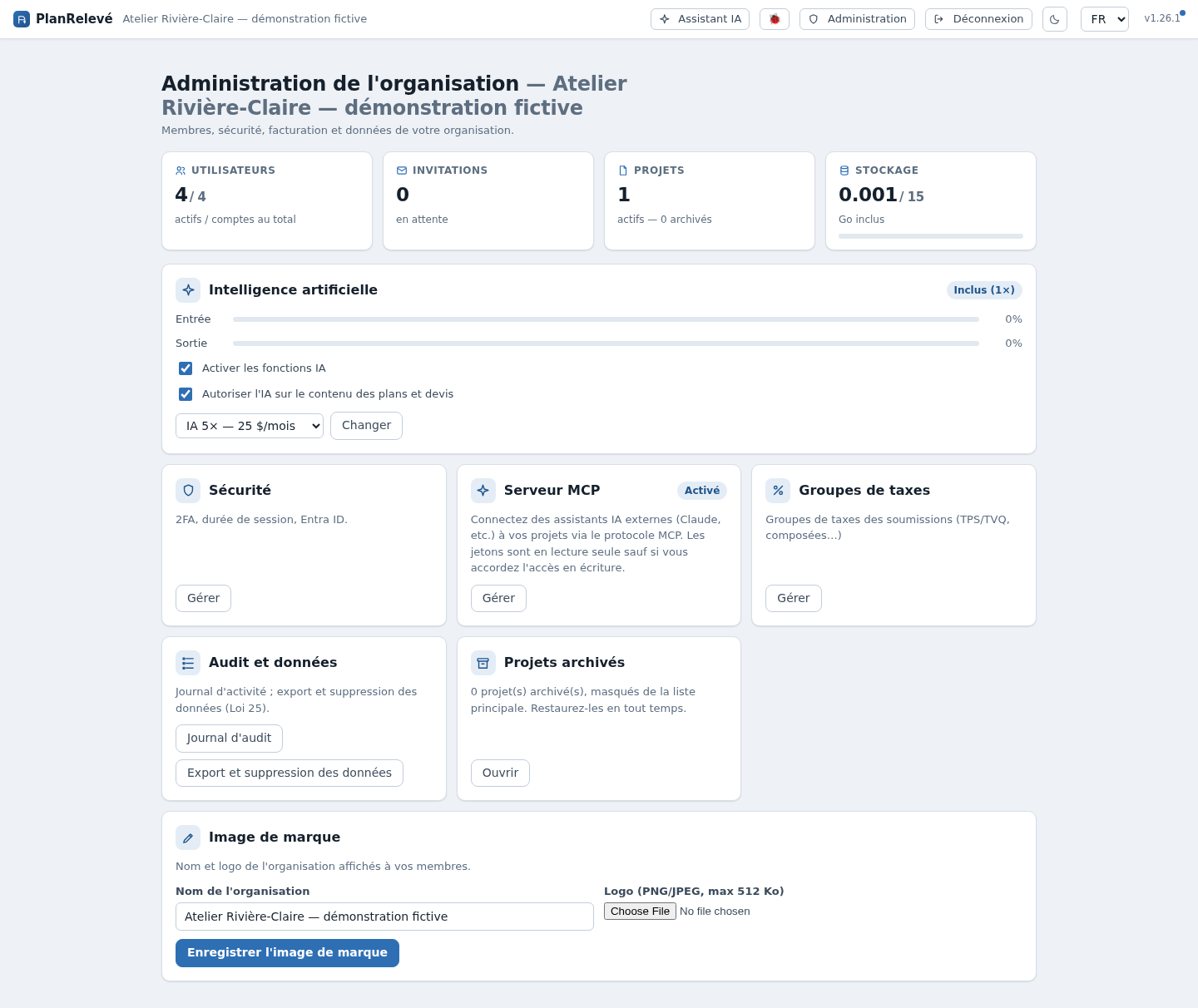Click the list icon for Audit et données
The width and height of the screenshot is (1198, 1008).
(x=188, y=663)
